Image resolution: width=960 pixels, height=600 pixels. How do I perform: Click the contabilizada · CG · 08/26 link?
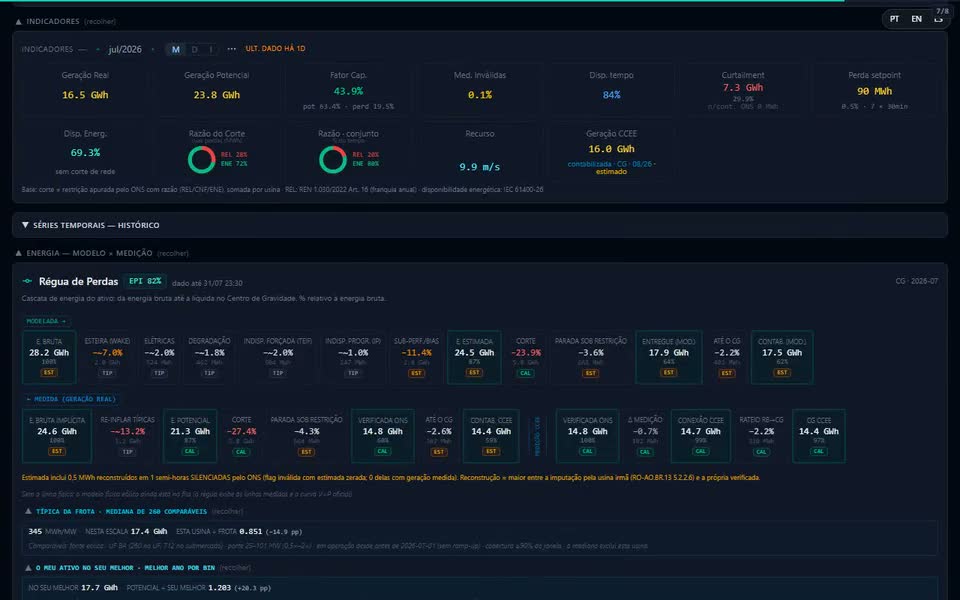coord(611,164)
